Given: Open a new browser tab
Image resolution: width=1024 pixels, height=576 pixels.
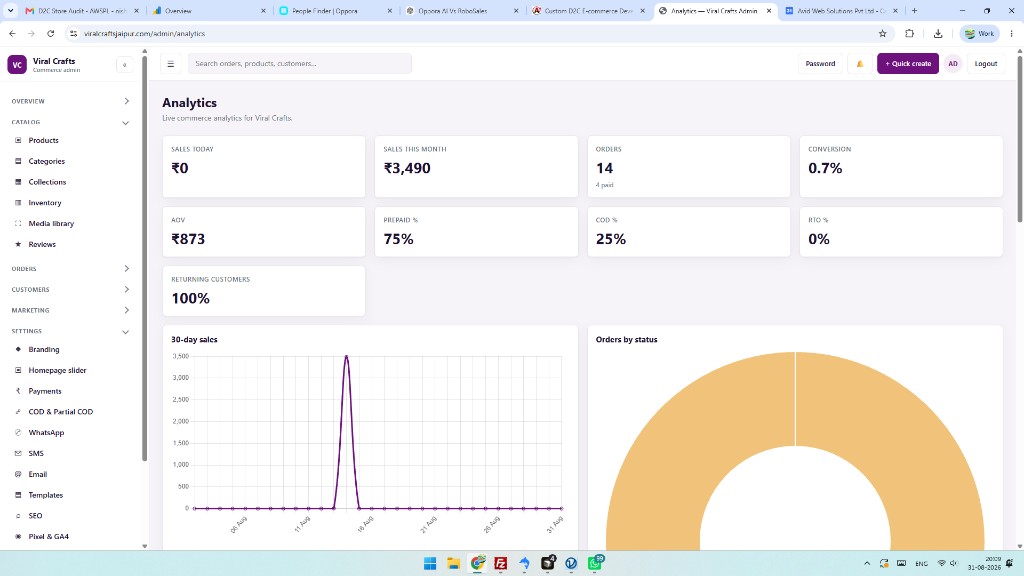Looking at the screenshot, I should pos(914,11).
